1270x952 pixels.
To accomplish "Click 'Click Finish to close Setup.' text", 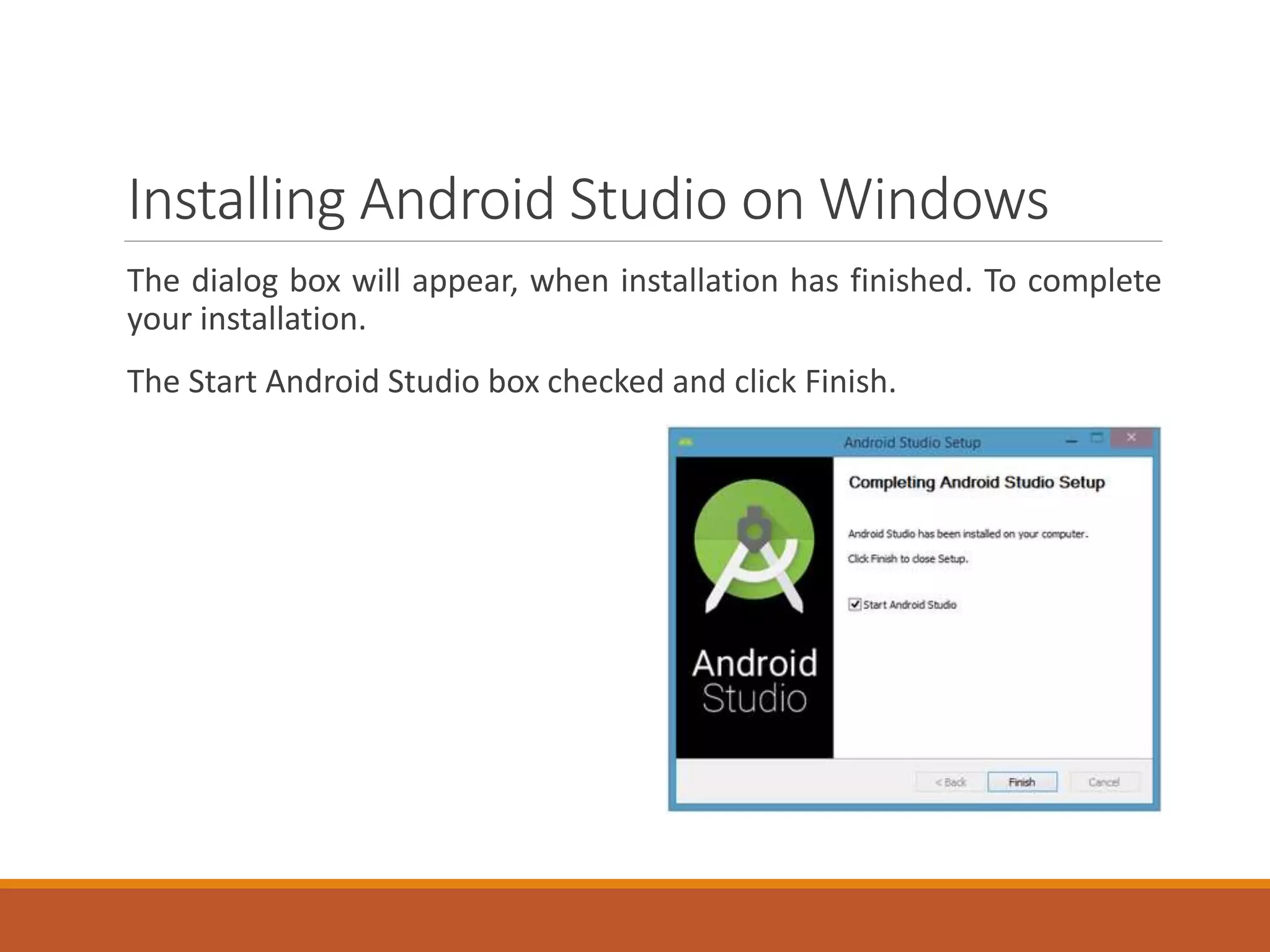I will pyautogui.click(x=908, y=558).
